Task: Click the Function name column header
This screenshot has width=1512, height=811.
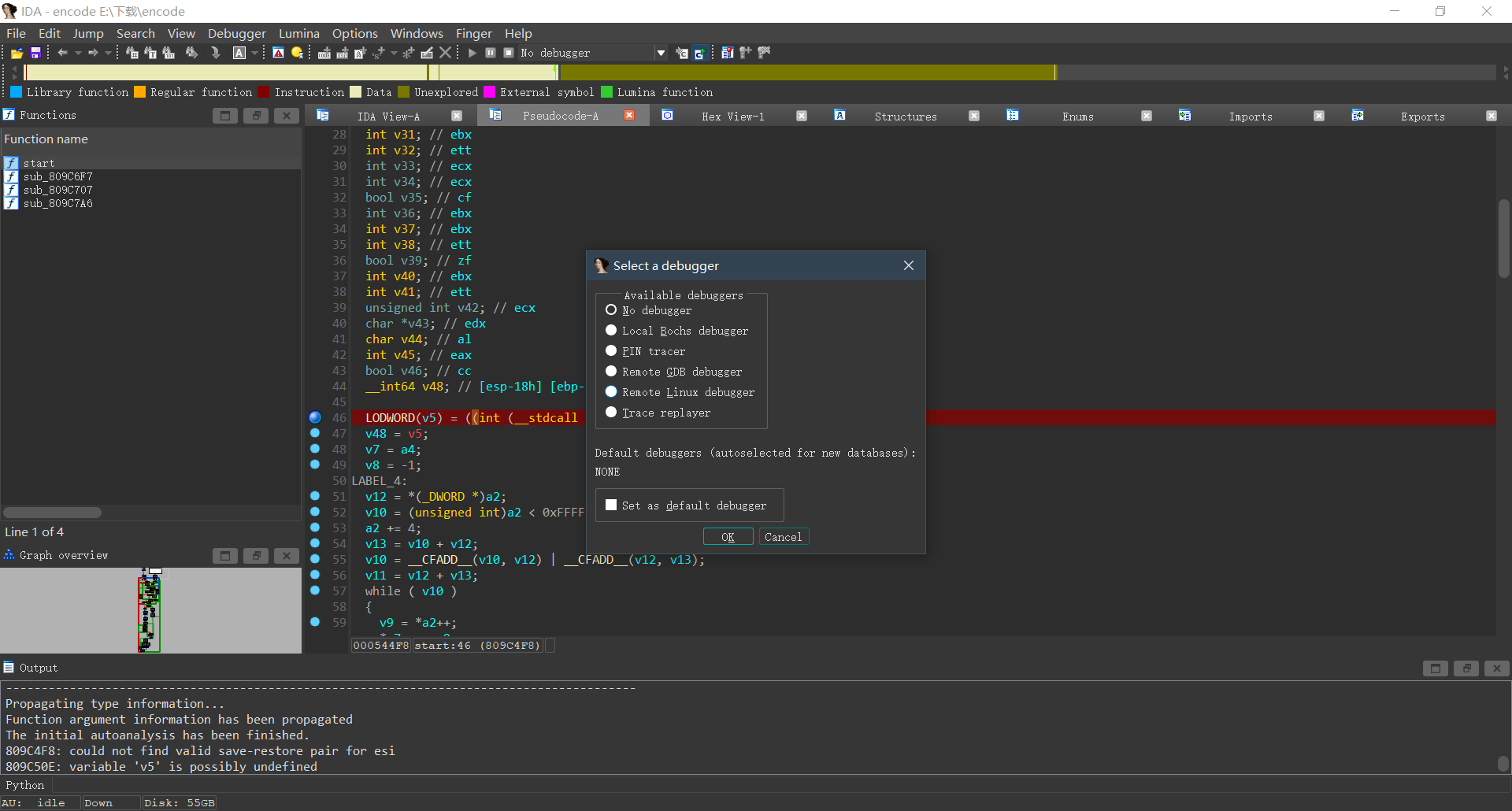Action: (x=150, y=139)
